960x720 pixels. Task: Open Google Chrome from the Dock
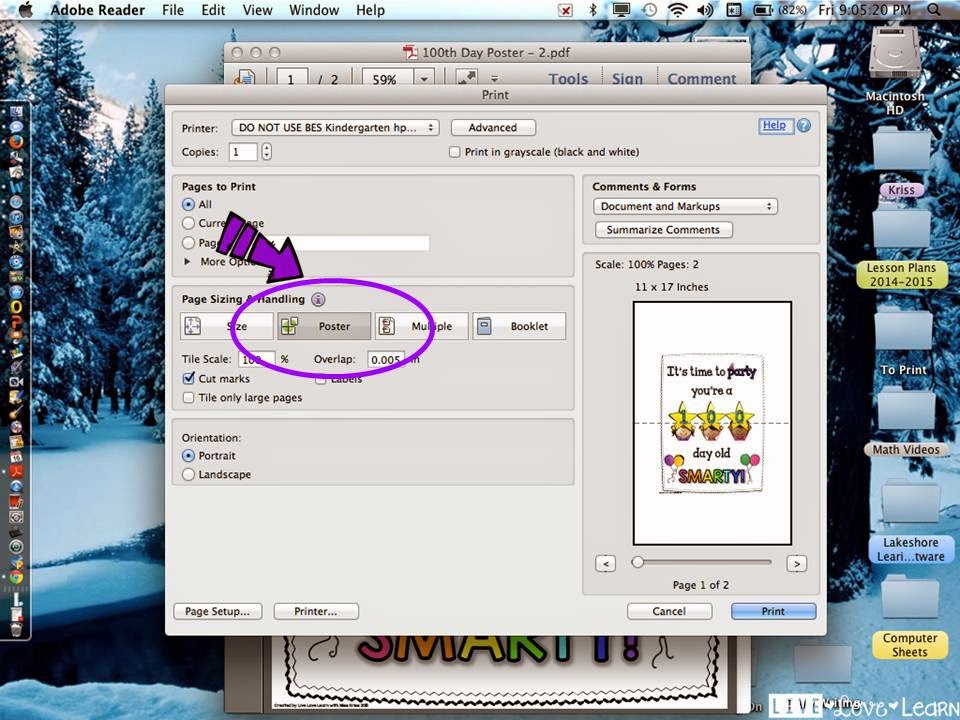16,577
